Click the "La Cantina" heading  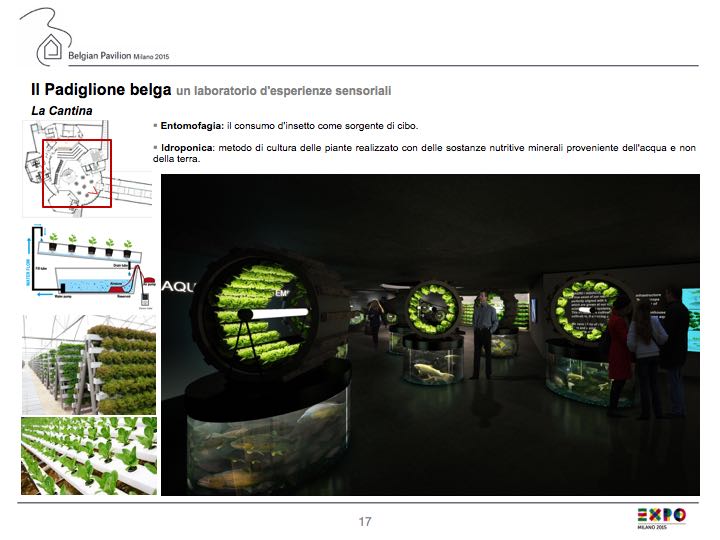pos(62,109)
